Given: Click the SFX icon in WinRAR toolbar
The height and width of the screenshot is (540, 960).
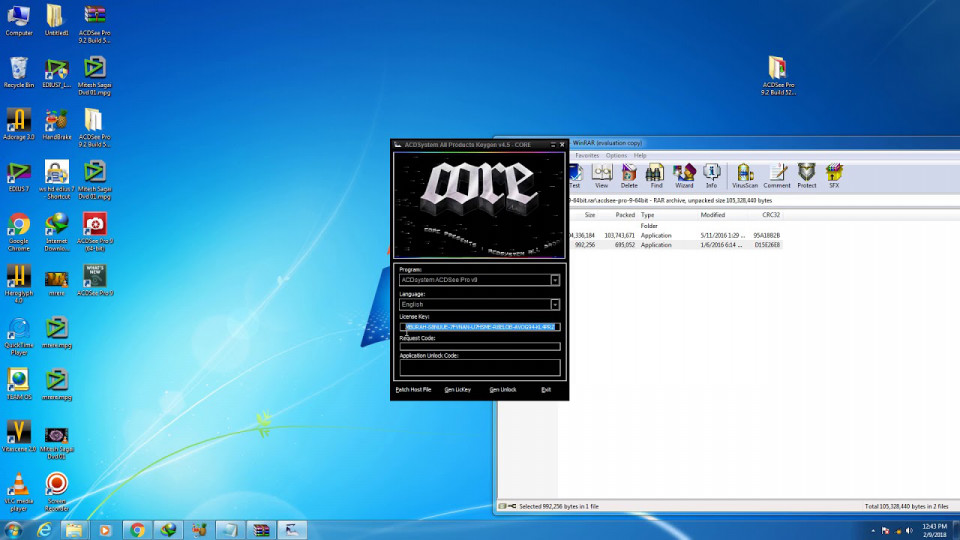Looking at the screenshot, I should pyautogui.click(x=834, y=176).
